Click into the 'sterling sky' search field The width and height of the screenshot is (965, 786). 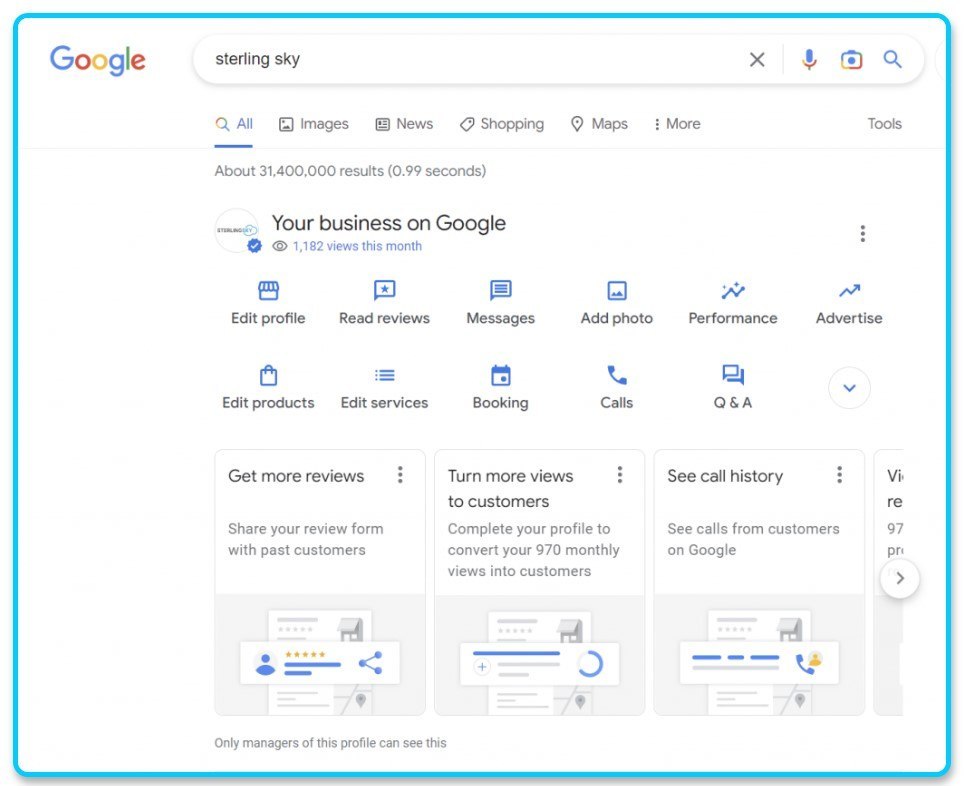pyautogui.click(x=468, y=59)
